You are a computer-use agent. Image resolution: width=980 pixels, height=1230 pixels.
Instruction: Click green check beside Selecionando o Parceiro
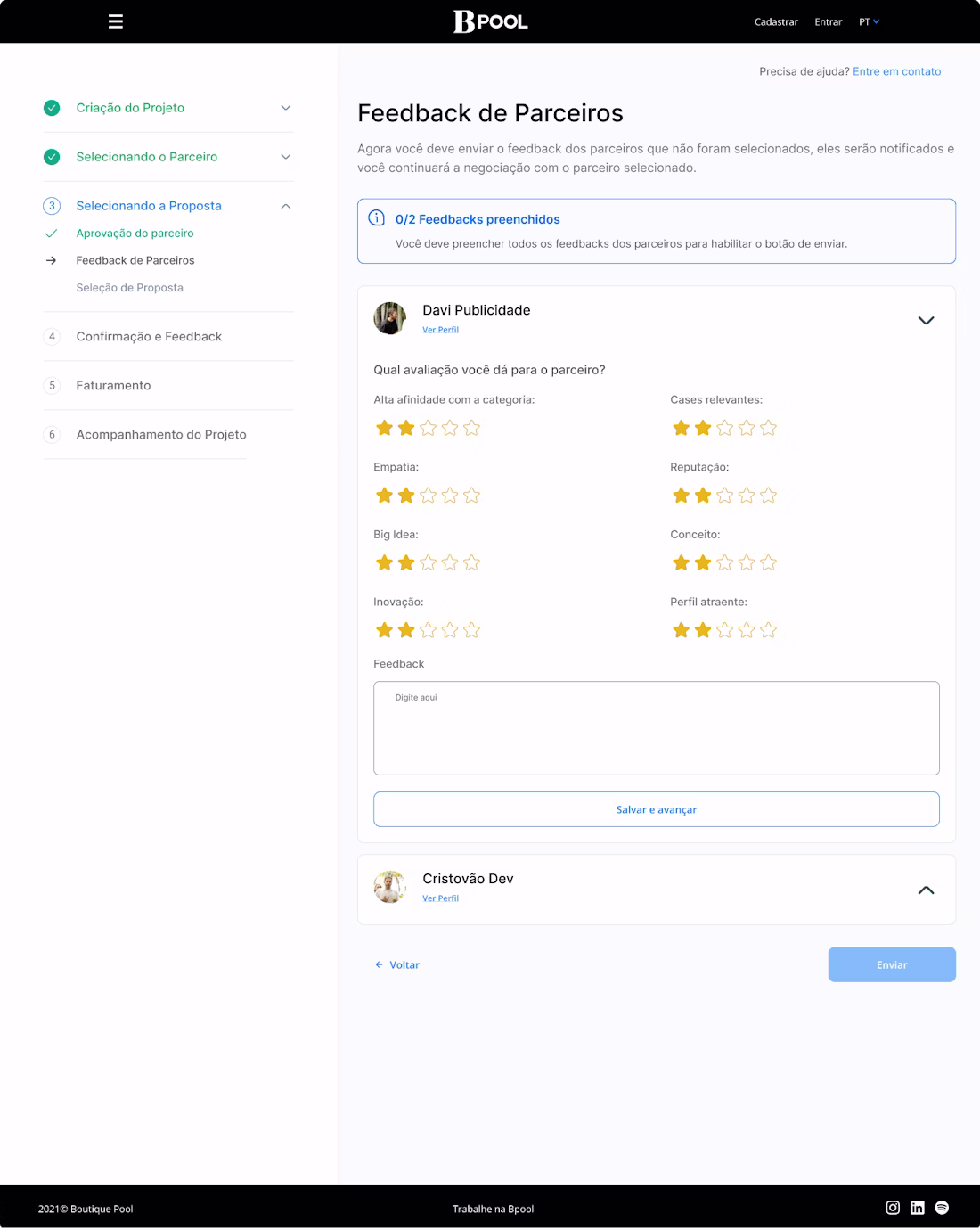(x=52, y=157)
